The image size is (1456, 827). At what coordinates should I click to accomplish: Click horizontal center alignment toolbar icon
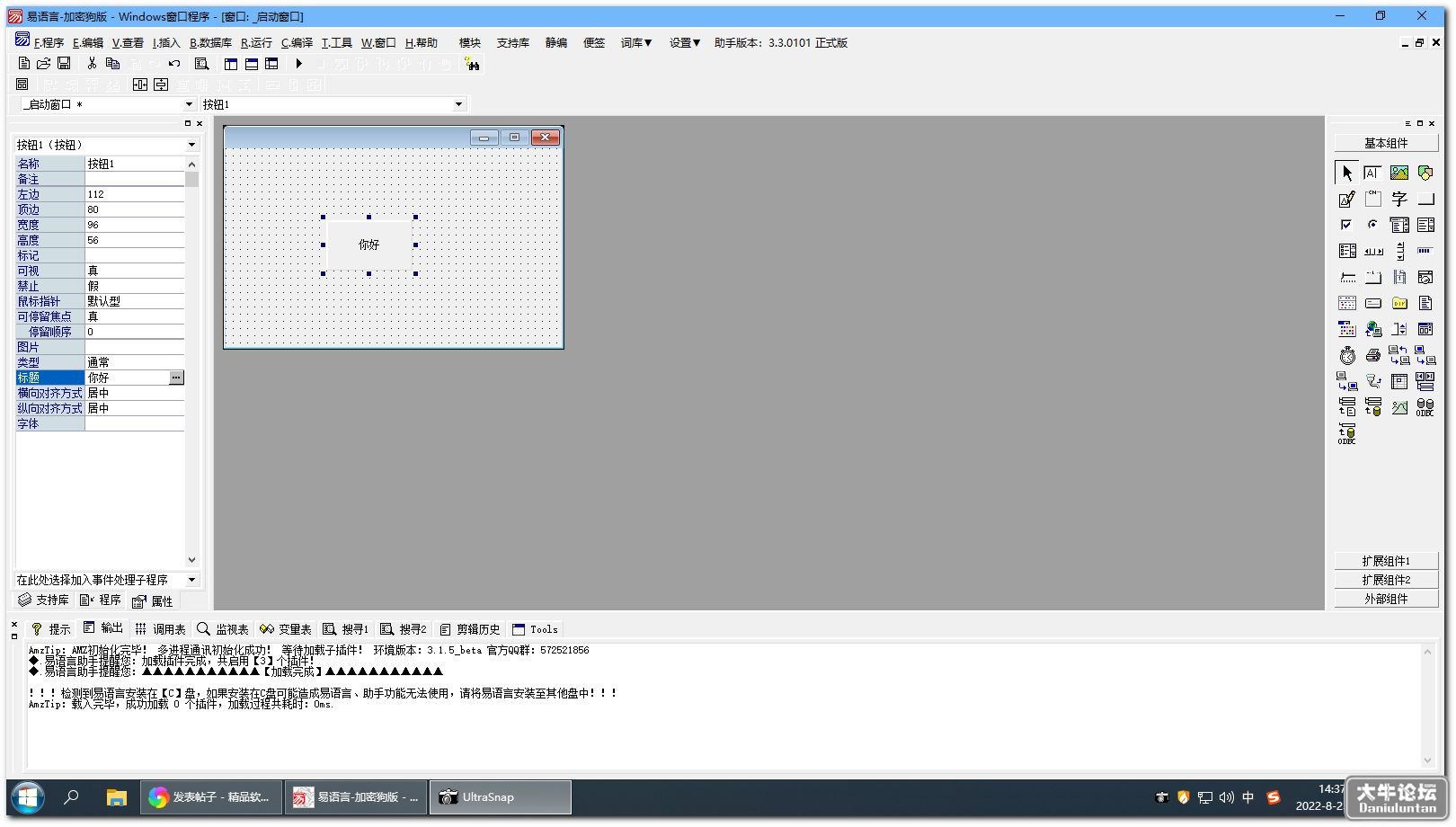pyautogui.click(x=139, y=84)
